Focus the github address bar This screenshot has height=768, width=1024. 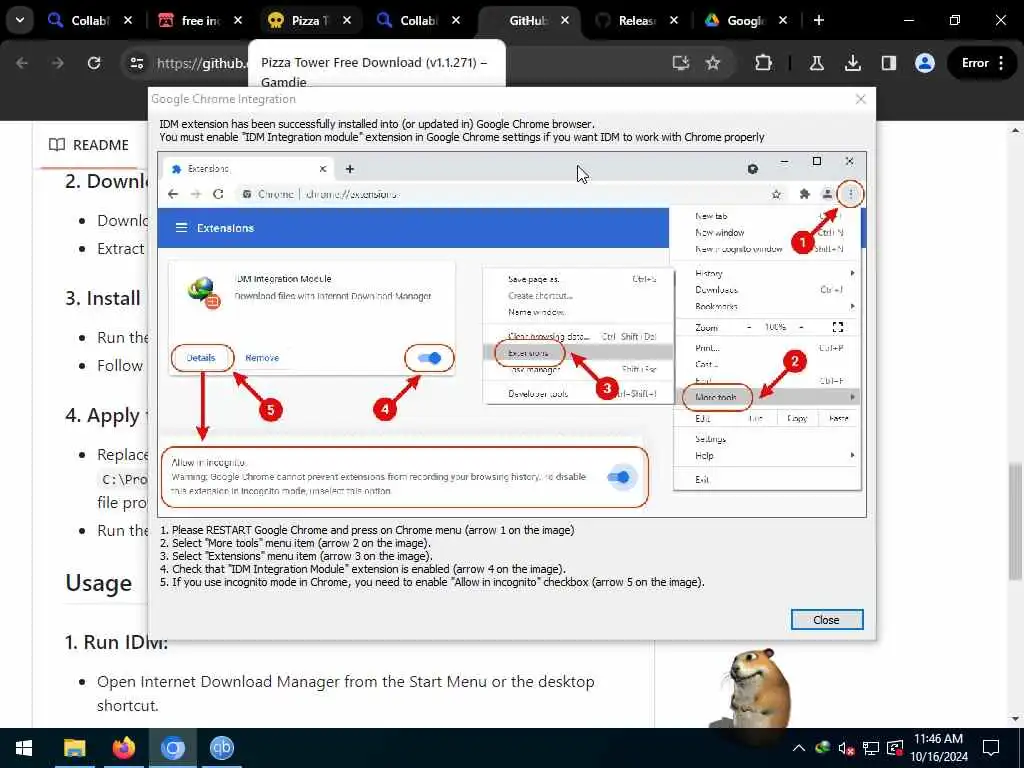202,63
